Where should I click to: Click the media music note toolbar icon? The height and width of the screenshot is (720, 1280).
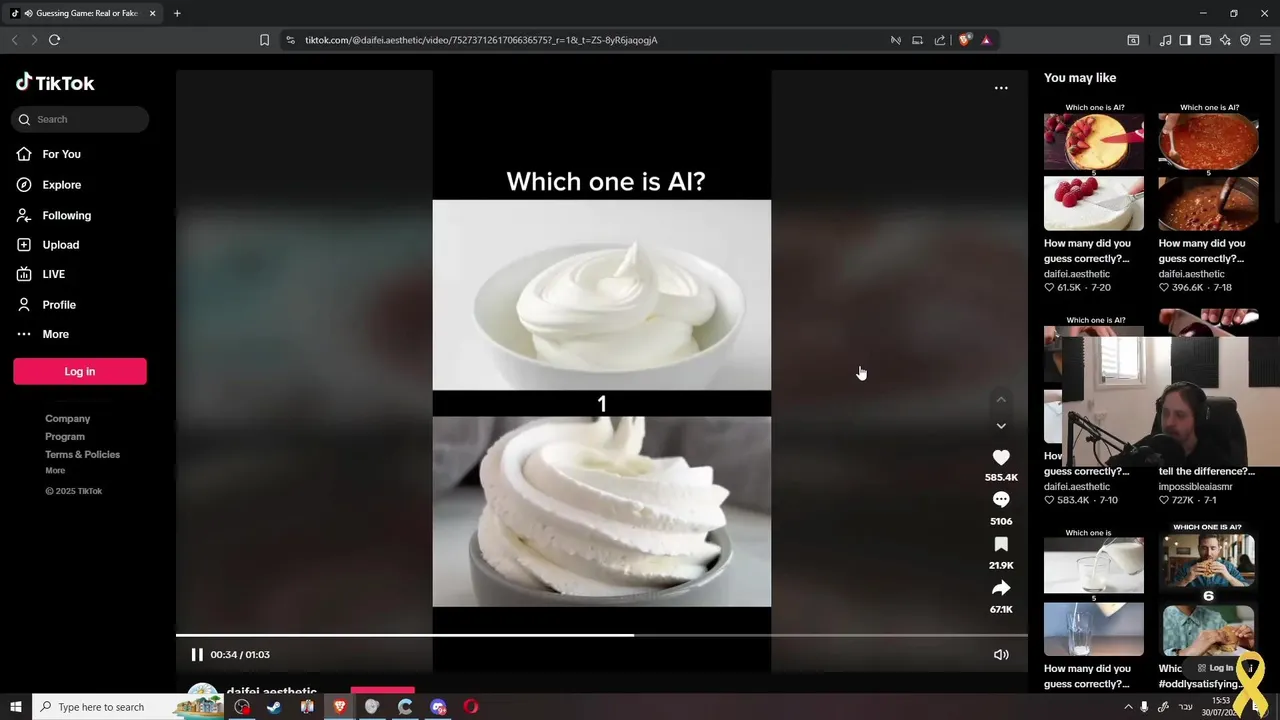pyautogui.click(x=1165, y=40)
